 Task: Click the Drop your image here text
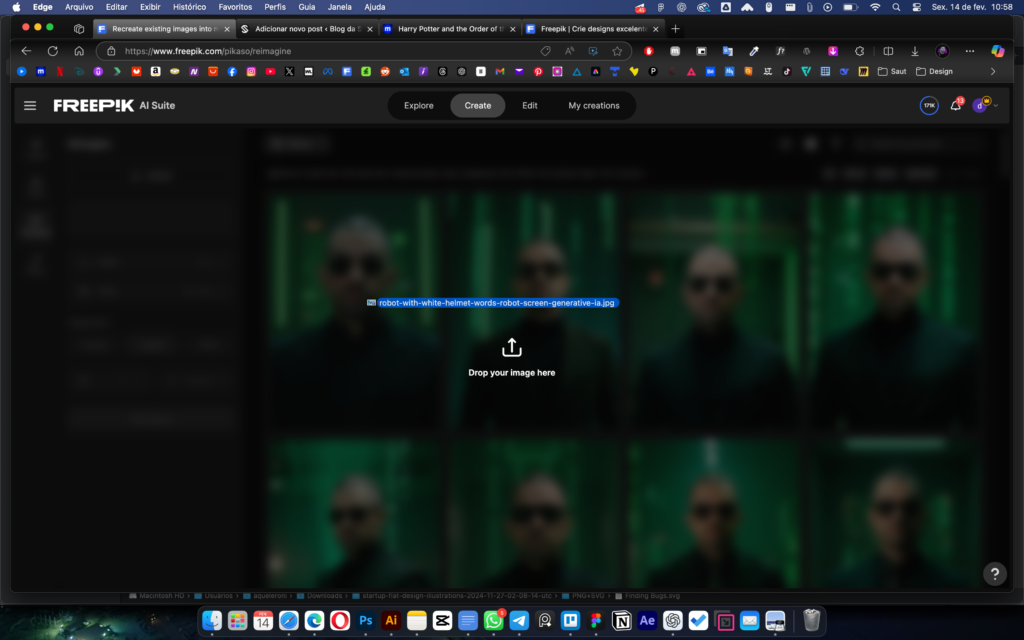pos(511,373)
